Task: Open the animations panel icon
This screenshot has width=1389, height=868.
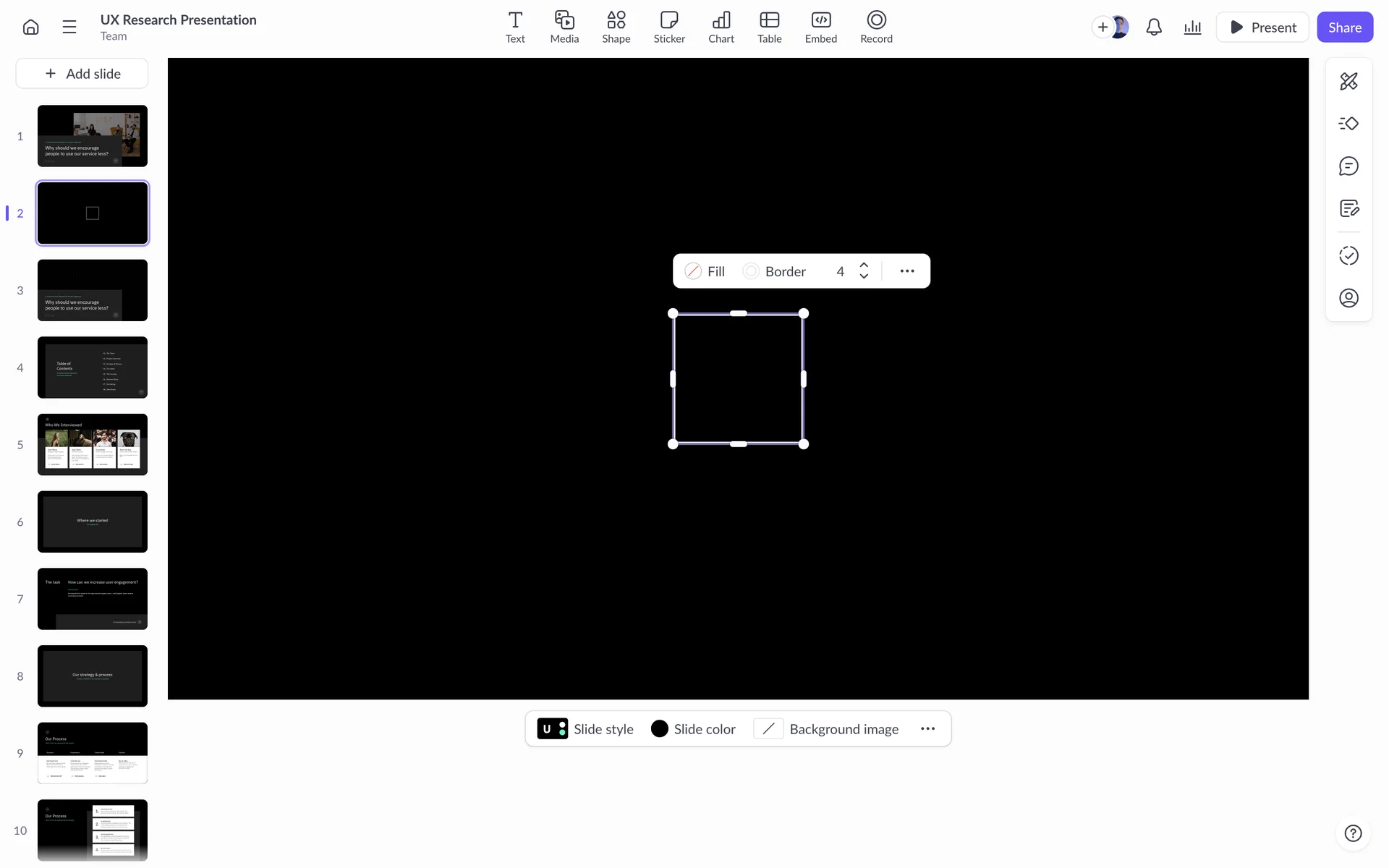Action: click(1348, 124)
